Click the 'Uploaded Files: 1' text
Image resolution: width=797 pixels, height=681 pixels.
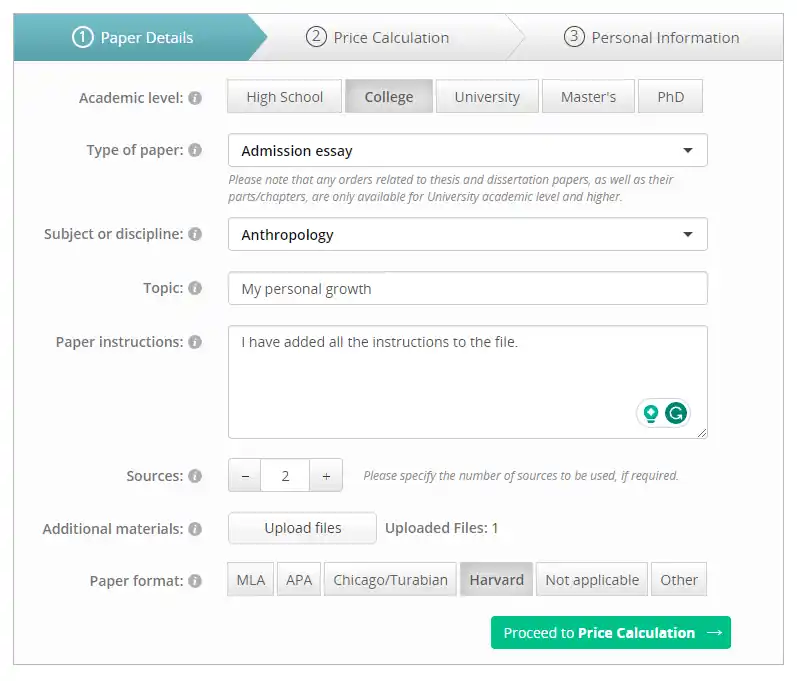point(441,528)
